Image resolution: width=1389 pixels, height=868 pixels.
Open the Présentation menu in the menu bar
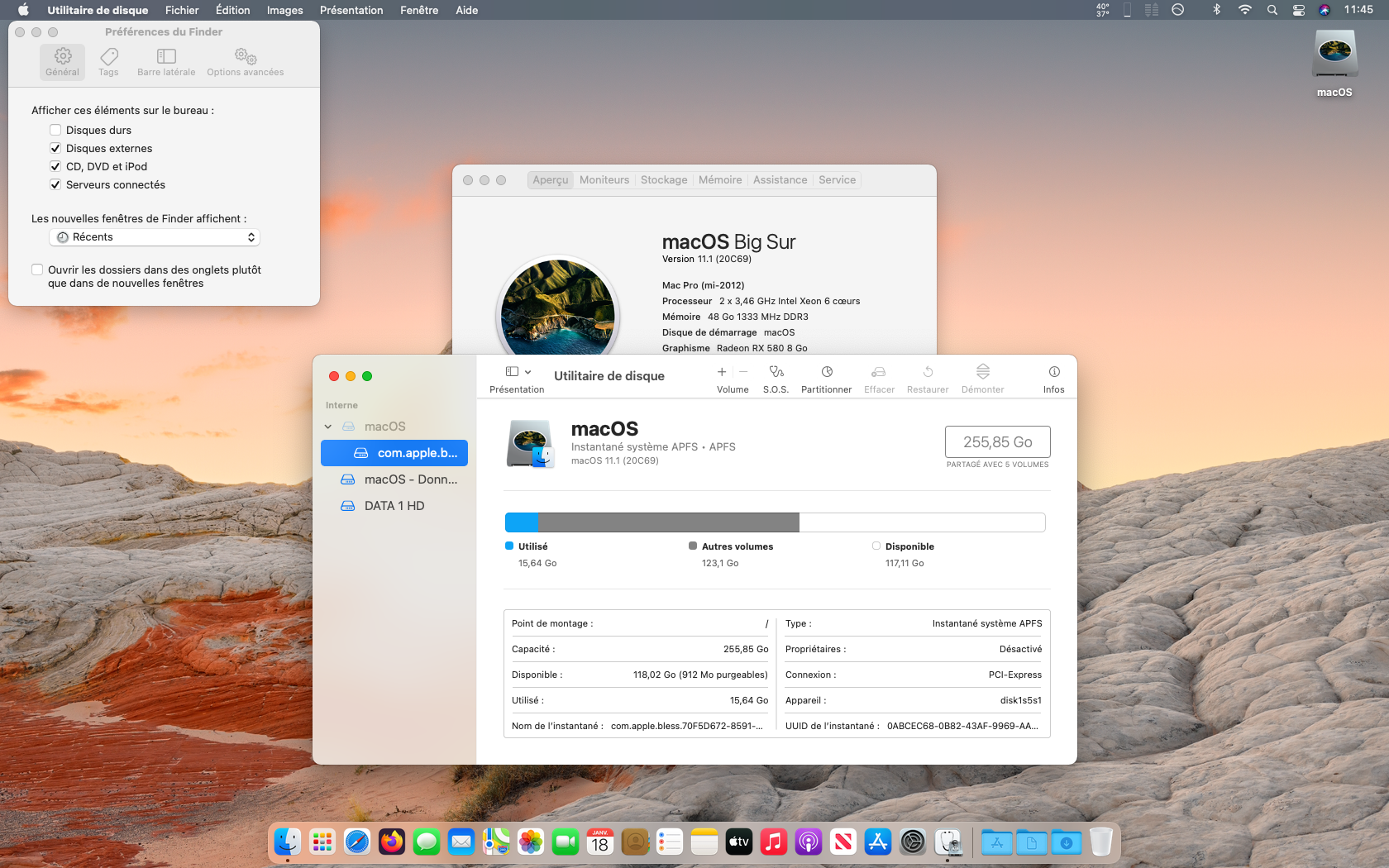(x=351, y=10)
